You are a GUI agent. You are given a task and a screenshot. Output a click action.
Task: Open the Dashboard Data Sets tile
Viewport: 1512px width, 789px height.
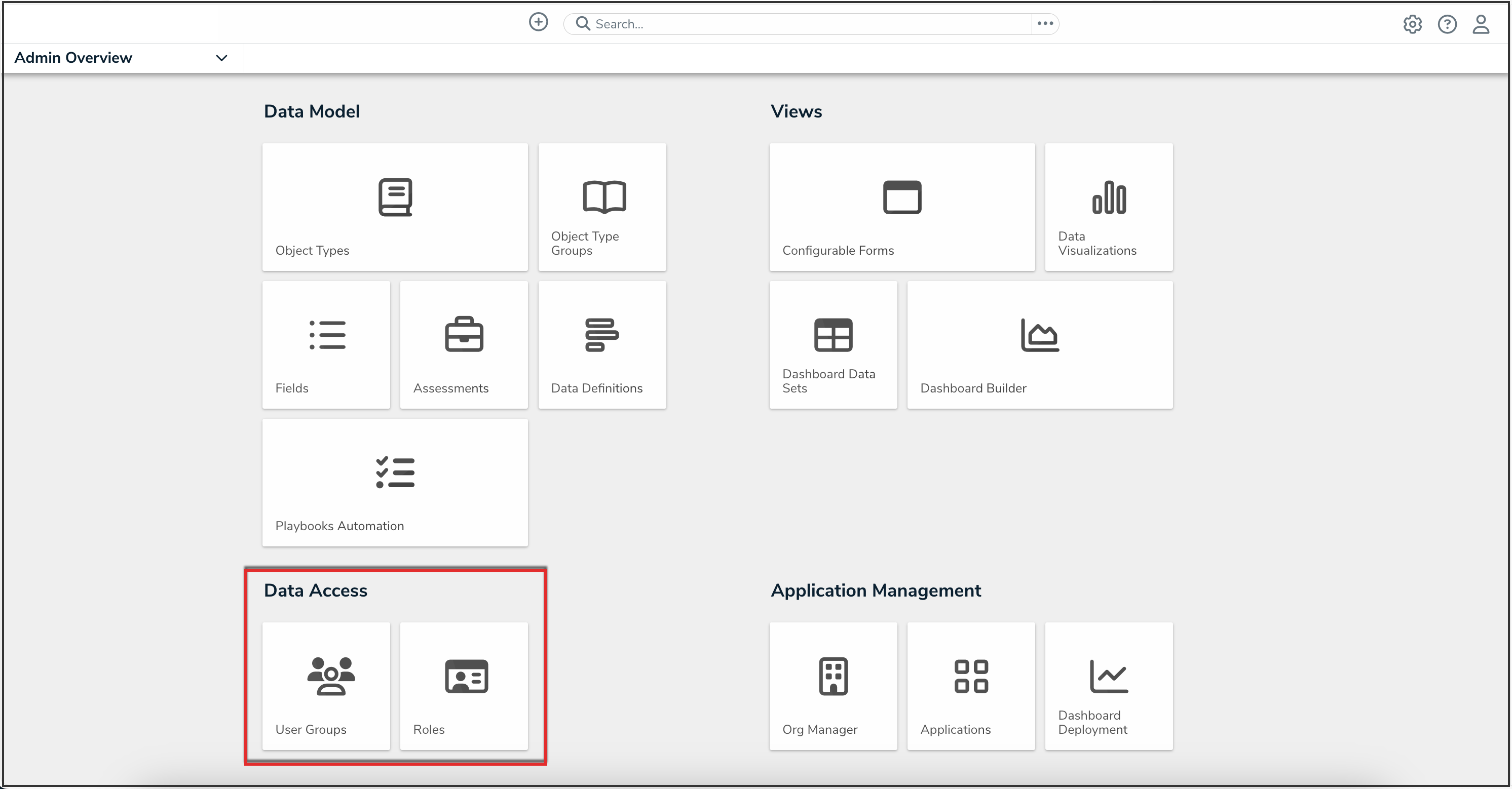(833, 344)
